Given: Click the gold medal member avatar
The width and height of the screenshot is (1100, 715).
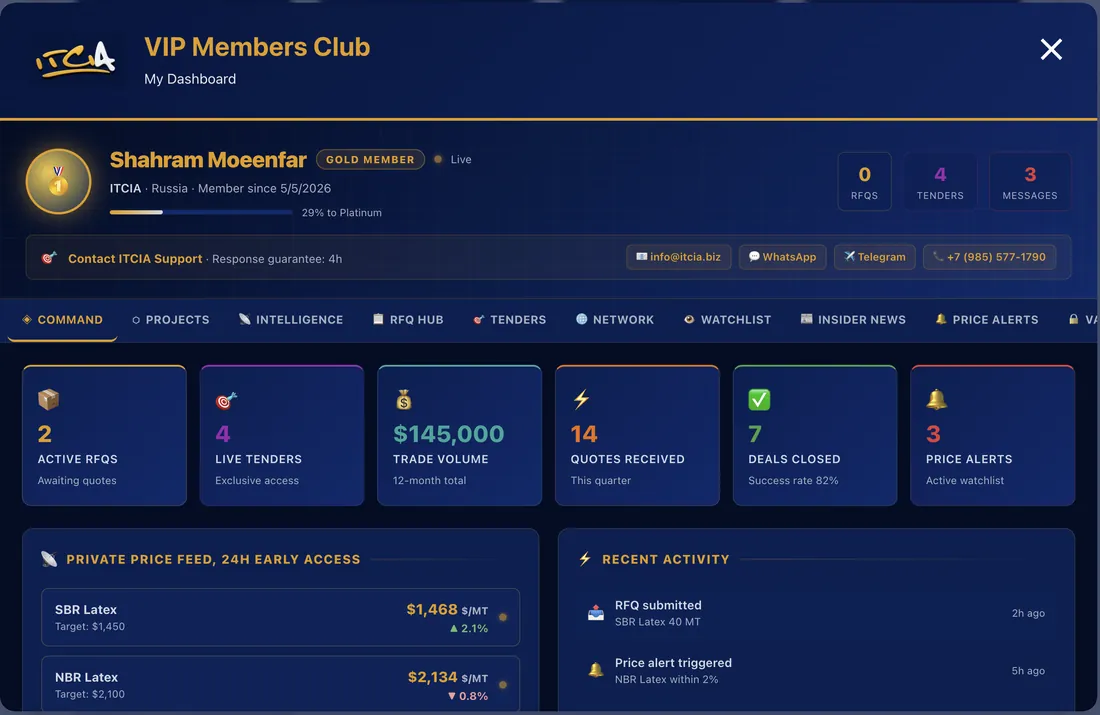Looking at the screenshot, I should (58, 181).
